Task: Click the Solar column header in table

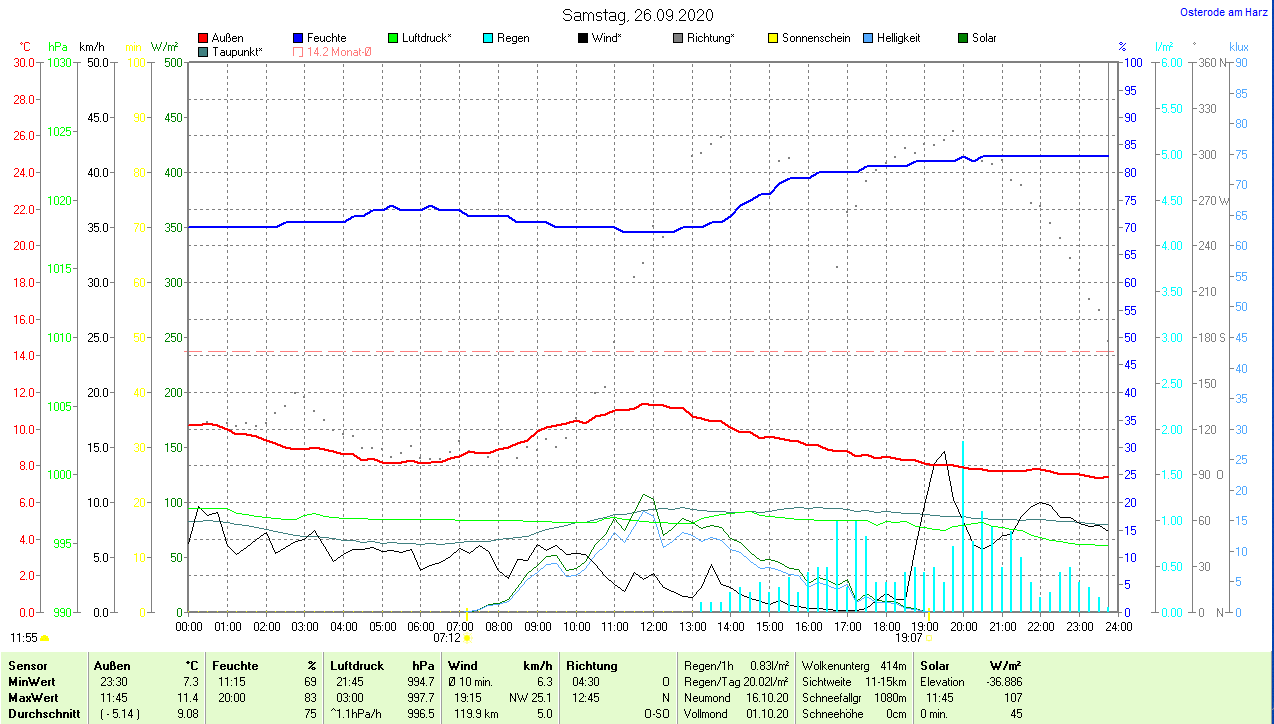Action: point(934,665)
